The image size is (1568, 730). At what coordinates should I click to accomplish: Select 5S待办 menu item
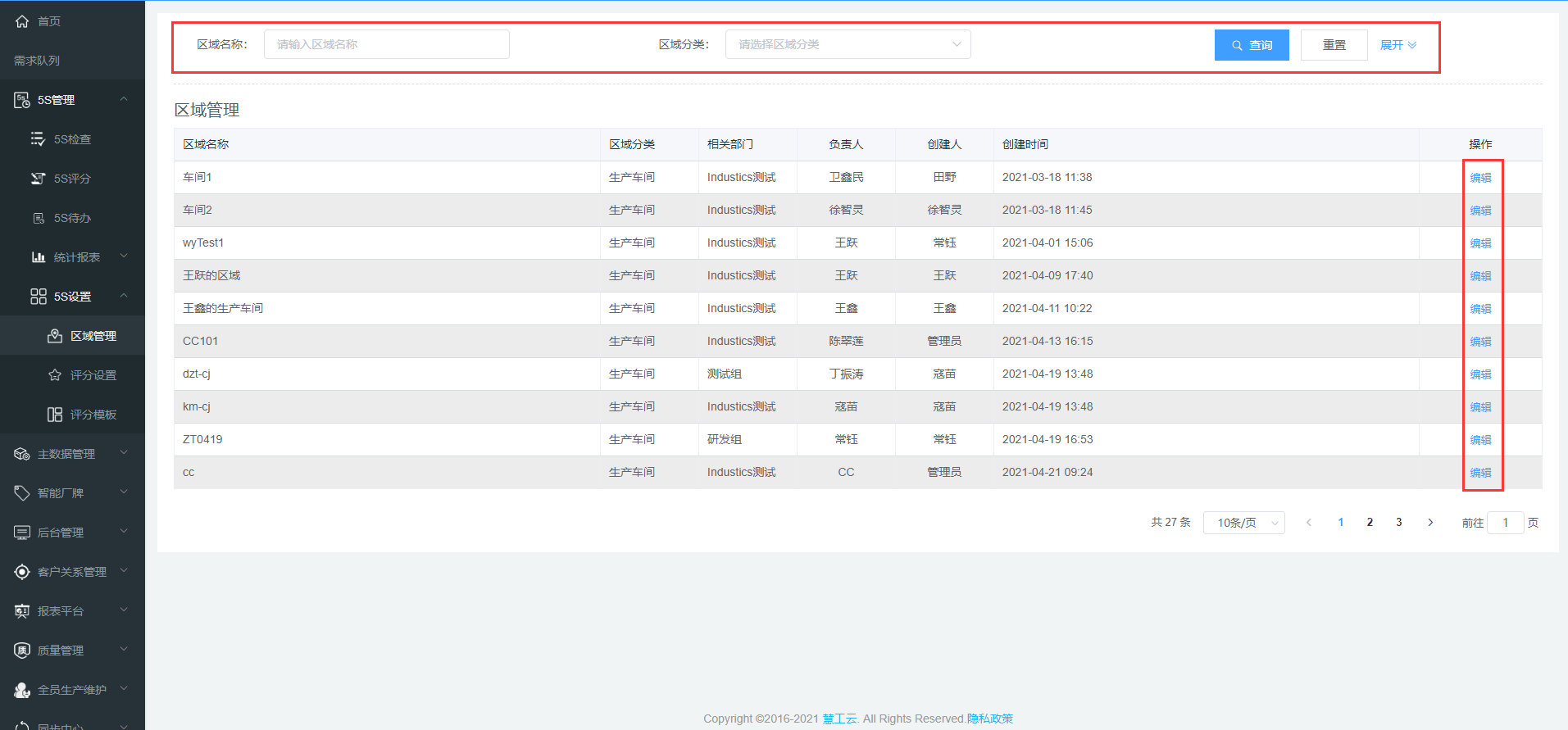click(x=72, y=218)
